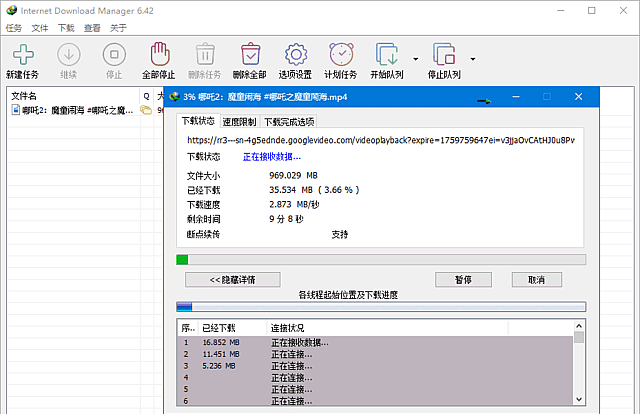The image size is (640, 414).
Task: Click the googlevideo.com download URL text
Action: click(x=381, y=140)
